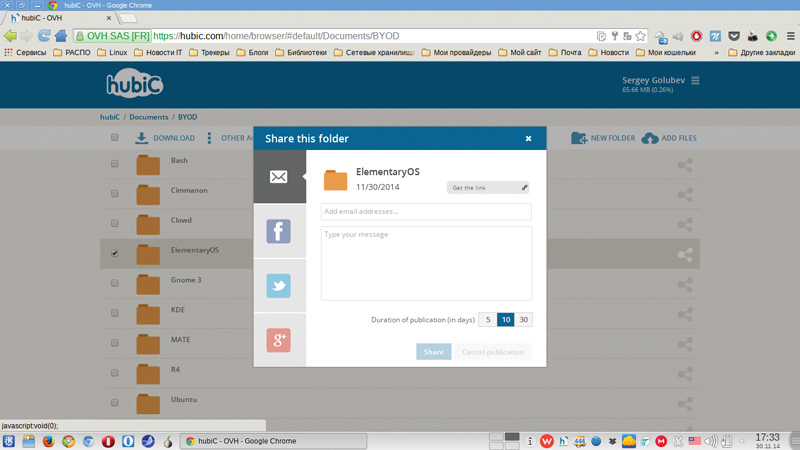Click ADD FILES in toolbar
Viewport: 800px width, 450px height.
[669, 138]
